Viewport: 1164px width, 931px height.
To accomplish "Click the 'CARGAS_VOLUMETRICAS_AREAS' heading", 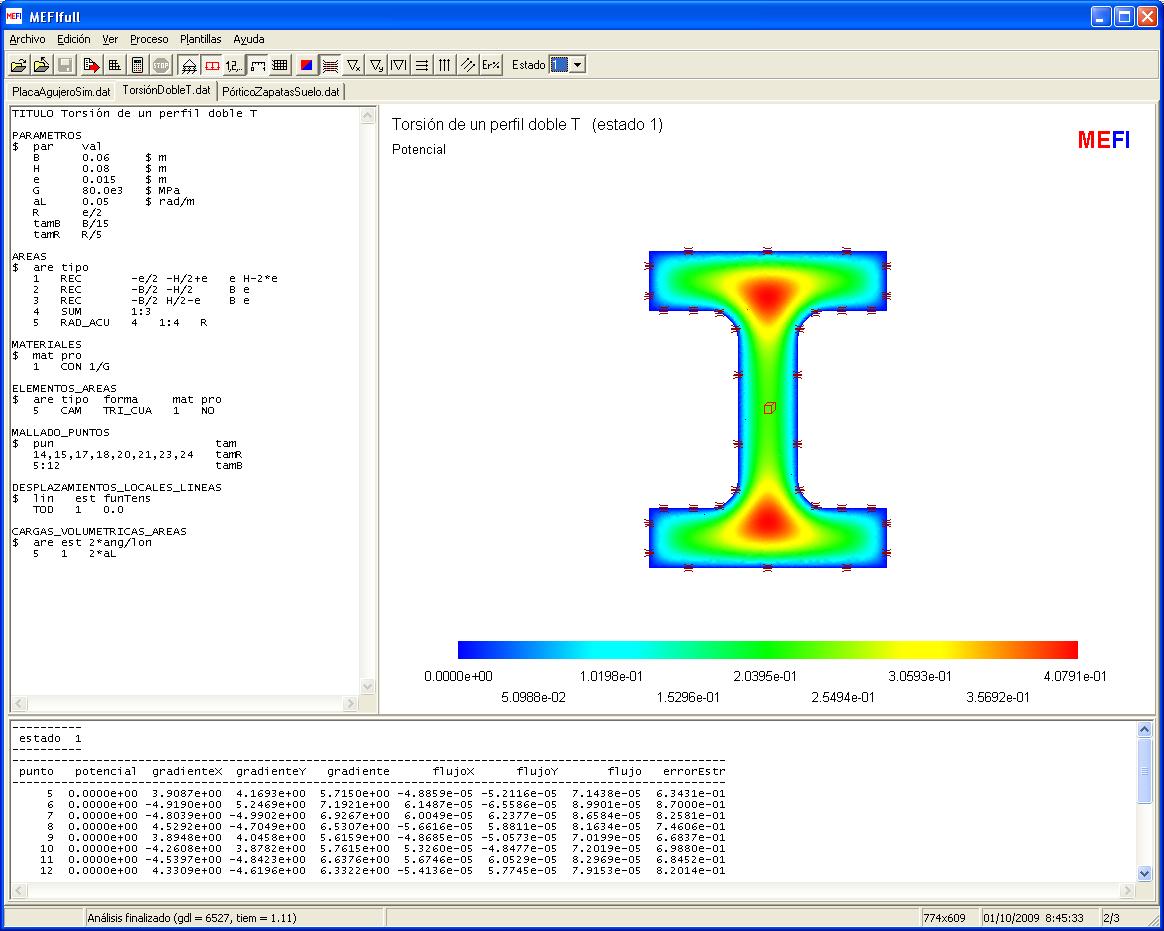I will tap(99, 531).
